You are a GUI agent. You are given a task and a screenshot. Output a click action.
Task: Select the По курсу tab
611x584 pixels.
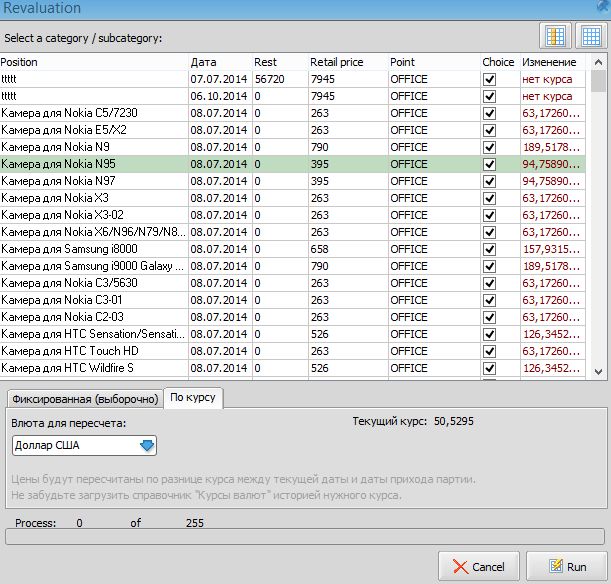click(x=194, y=398)
